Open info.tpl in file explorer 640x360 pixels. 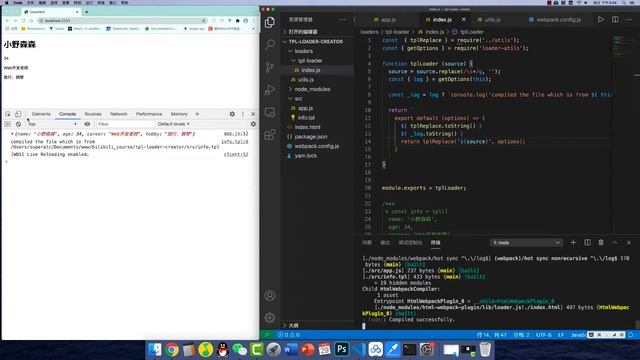click(x=306, y=118)
